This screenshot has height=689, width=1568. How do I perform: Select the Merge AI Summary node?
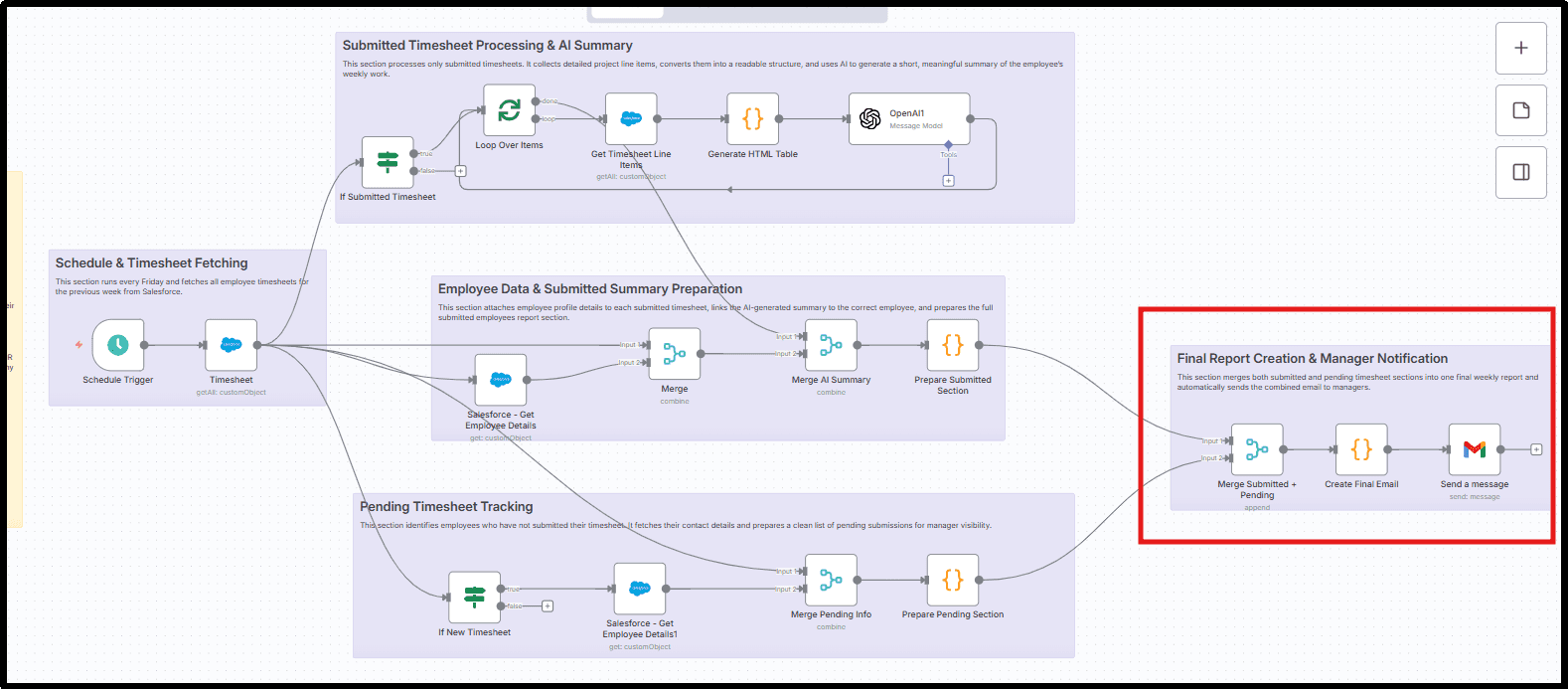831,345
